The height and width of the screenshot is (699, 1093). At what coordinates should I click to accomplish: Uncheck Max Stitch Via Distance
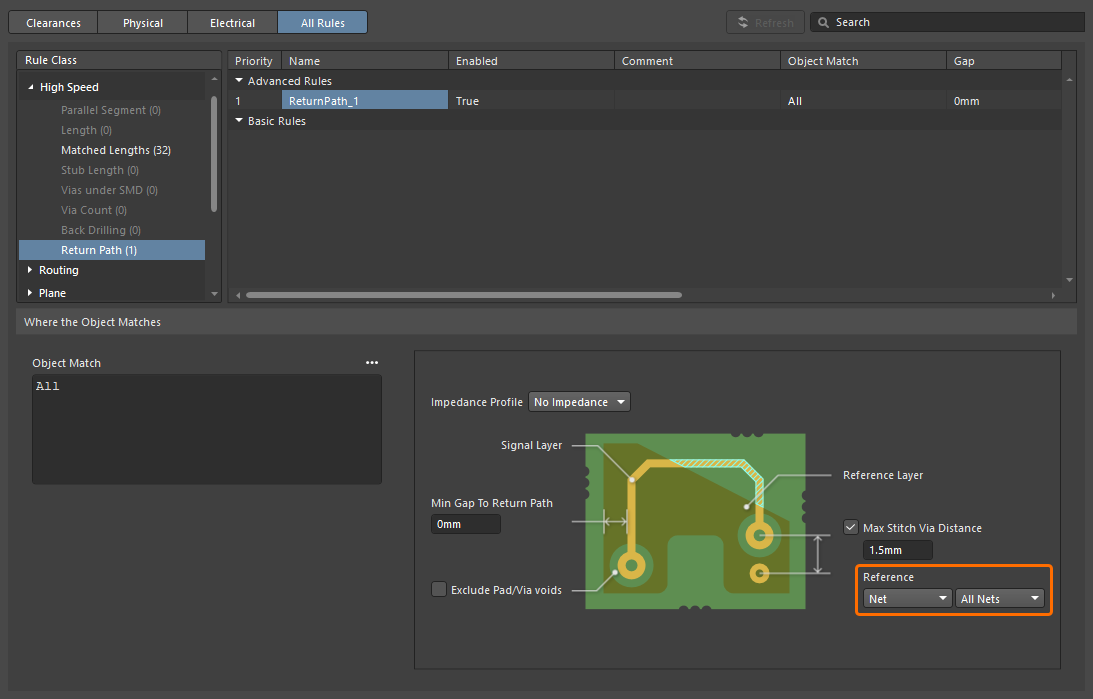click(850, 528)
